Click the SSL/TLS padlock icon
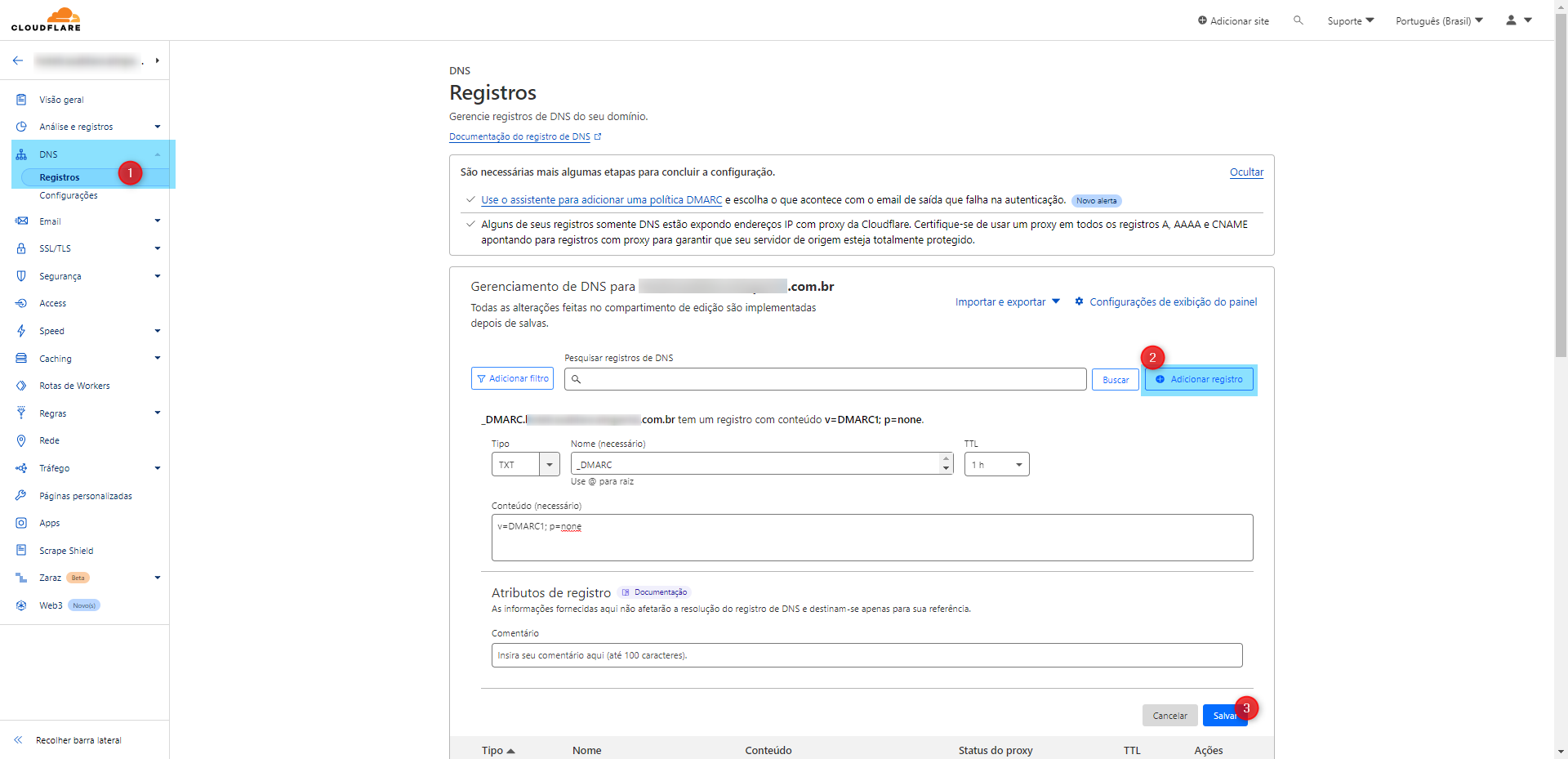This screenshot has height=759, width=1568. click(x=21, y=248)
